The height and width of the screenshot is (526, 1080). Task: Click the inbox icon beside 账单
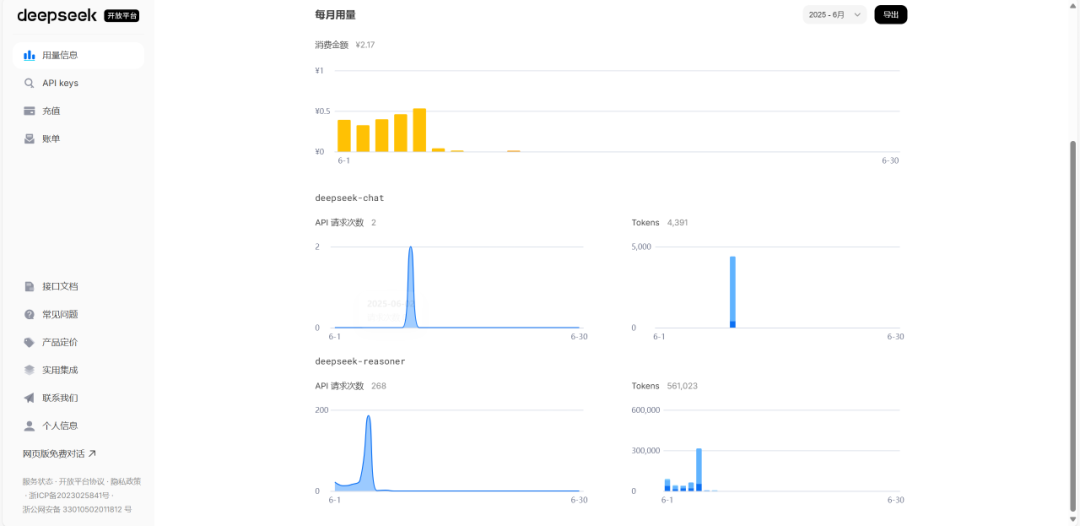(29, 139)
